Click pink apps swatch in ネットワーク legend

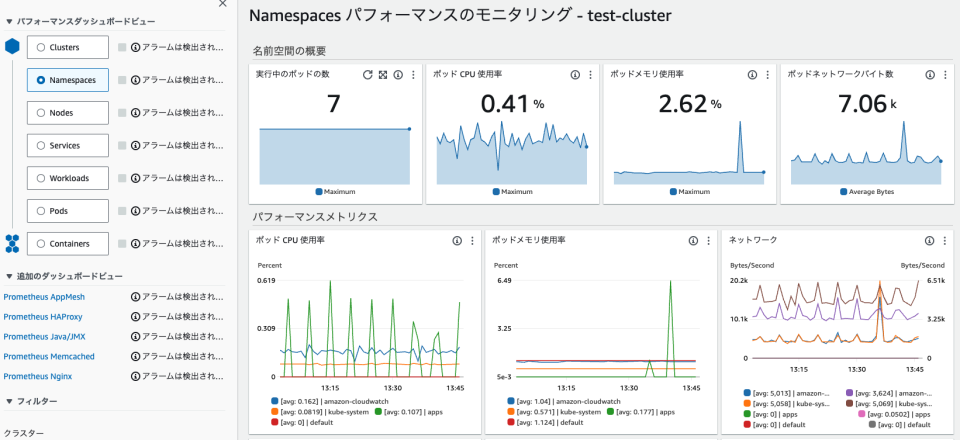click(x=861, y=414)
